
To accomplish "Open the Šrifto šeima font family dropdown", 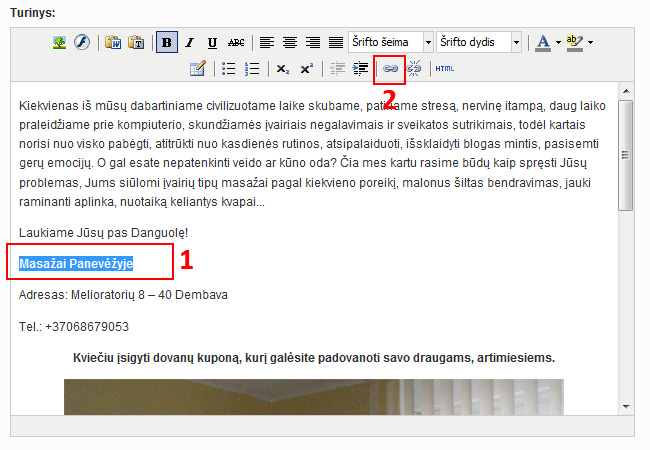I will click(x=391, y=42).
